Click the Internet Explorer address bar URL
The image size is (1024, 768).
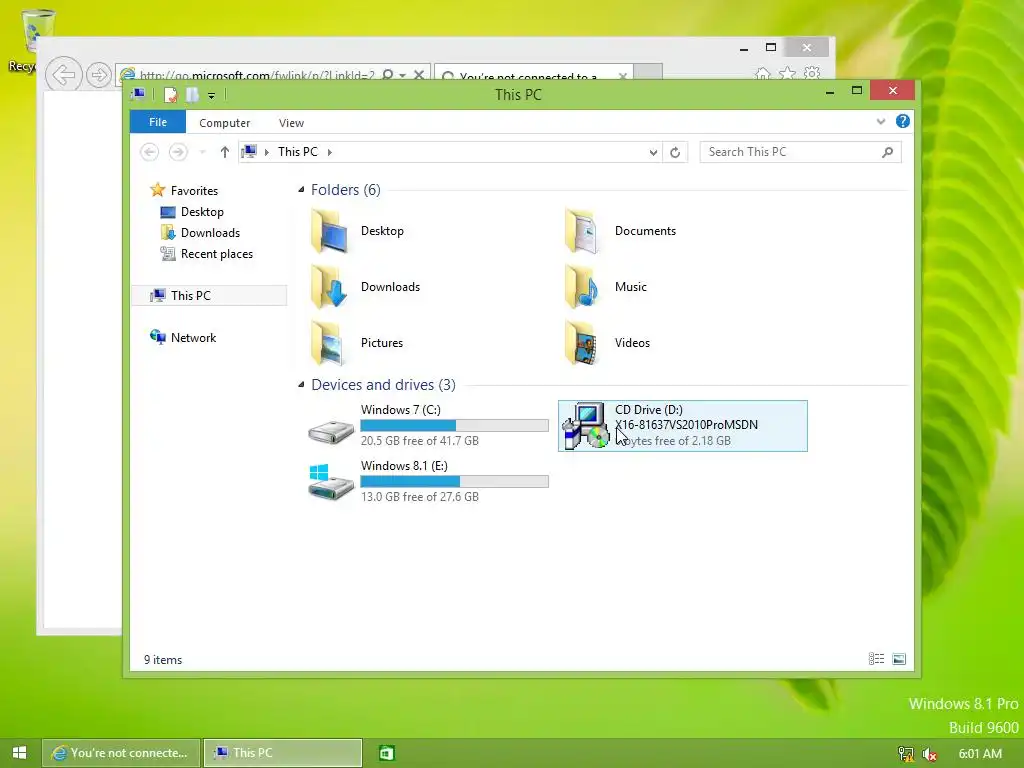point(257,74)
